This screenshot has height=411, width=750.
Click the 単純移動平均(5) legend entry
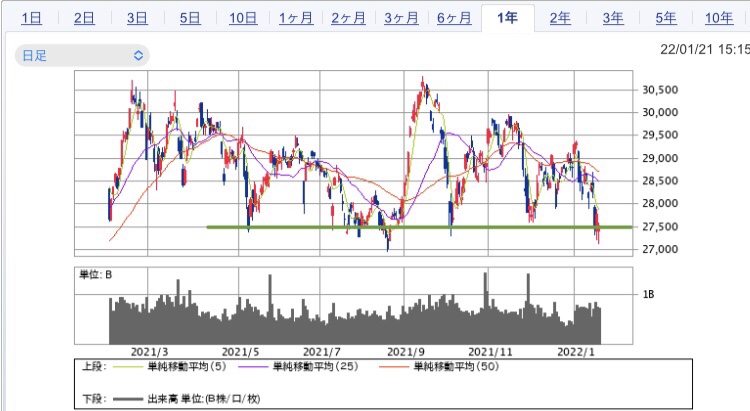click(x=187, y=367)
